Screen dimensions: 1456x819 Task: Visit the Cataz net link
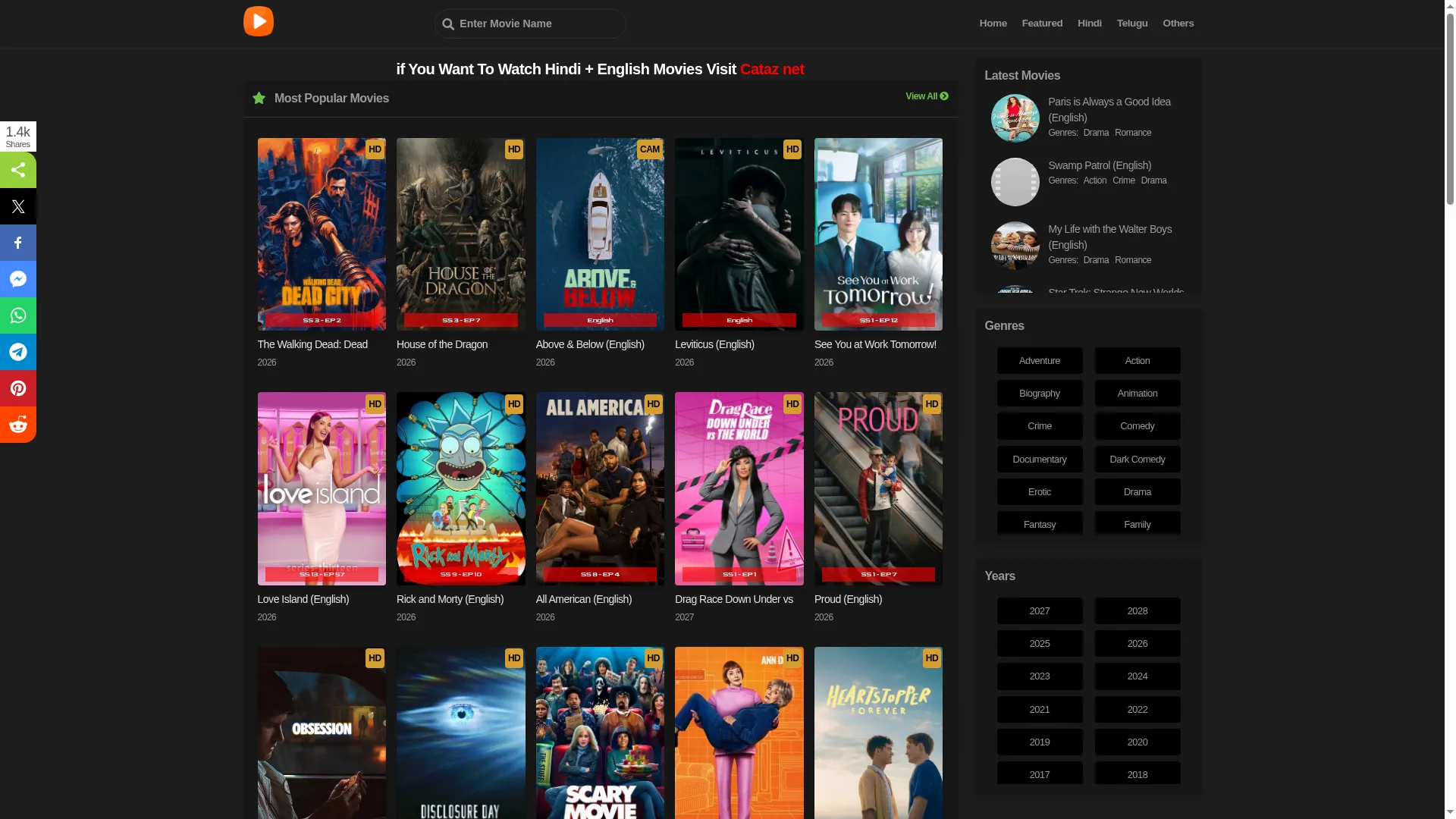coord(772,69)
